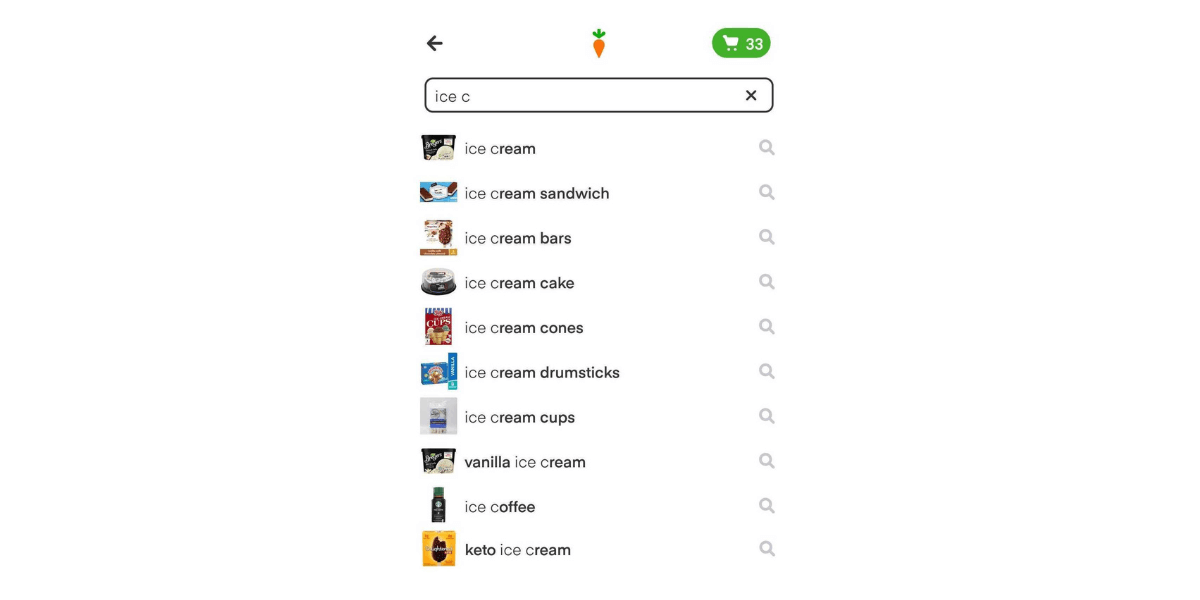The width and height of the screenshot is (1200, 600).
Task: Select the 'ice cream' suggestion
Action: [x=598, y=148]
